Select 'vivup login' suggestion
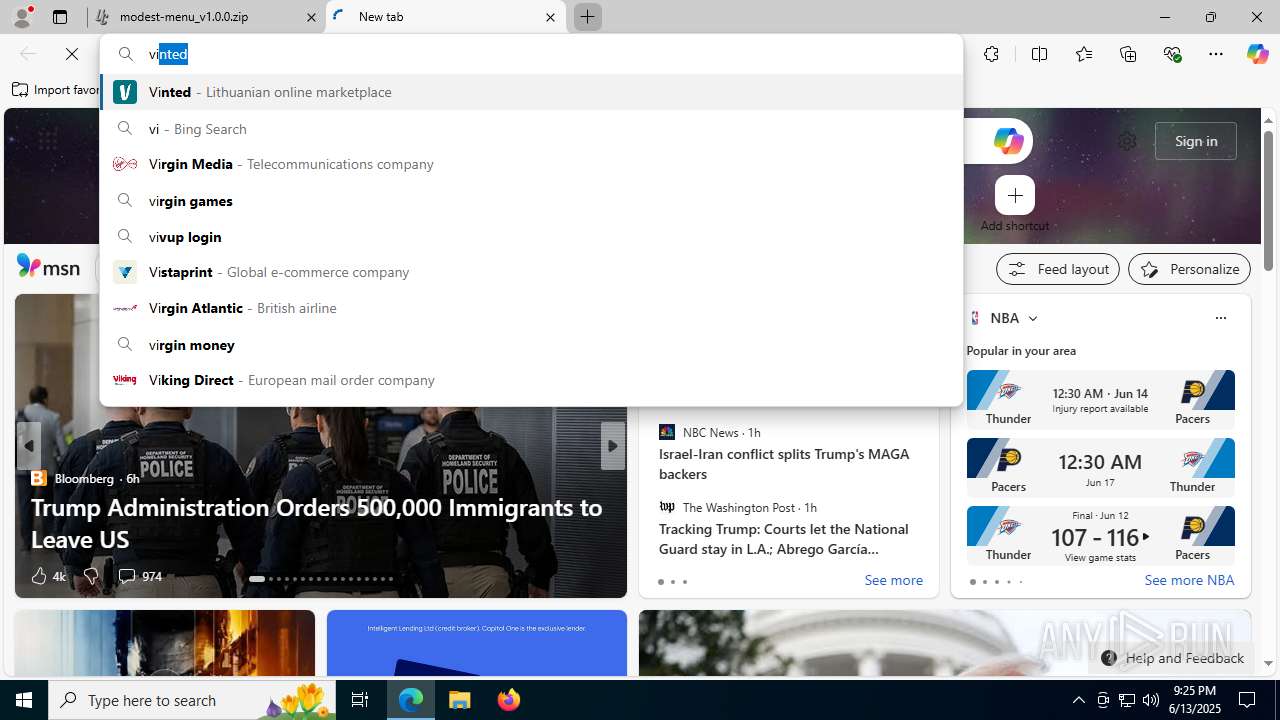This screenshot has height=720, width=1280. 531,237
